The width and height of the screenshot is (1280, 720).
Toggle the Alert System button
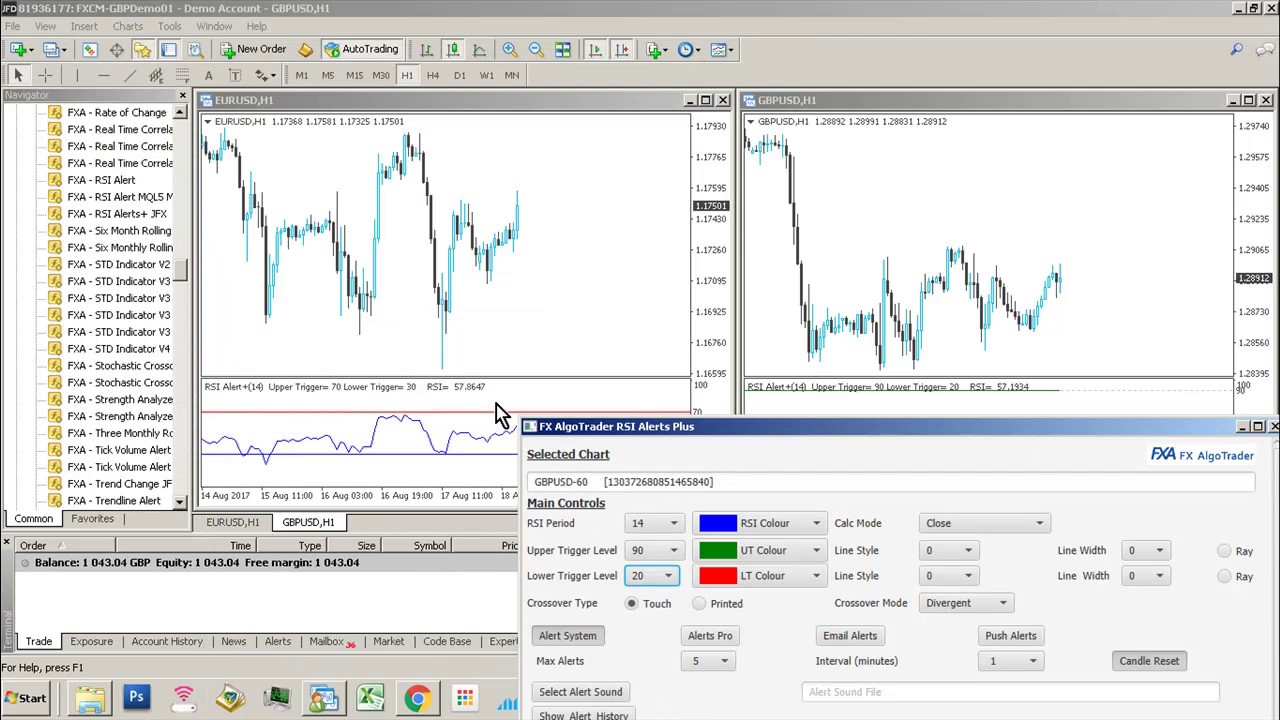point(567,636)
